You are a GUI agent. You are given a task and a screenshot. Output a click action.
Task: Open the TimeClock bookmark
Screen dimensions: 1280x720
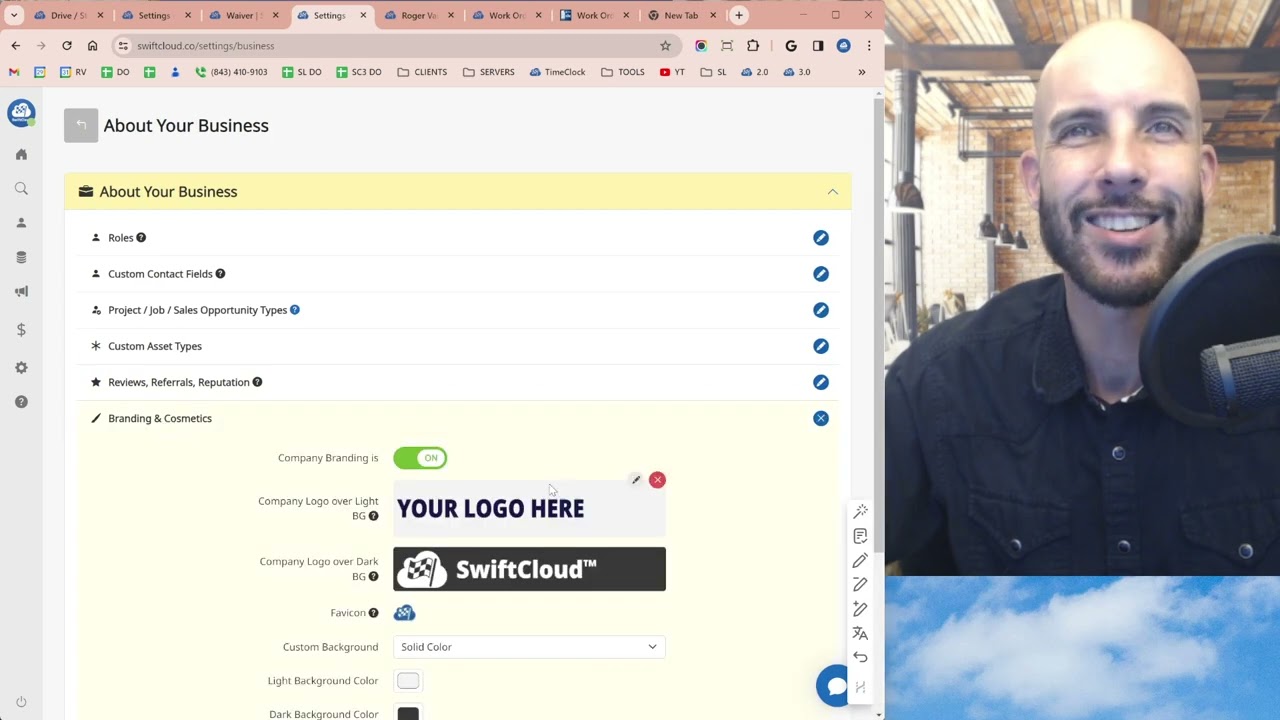click(557, 72)
